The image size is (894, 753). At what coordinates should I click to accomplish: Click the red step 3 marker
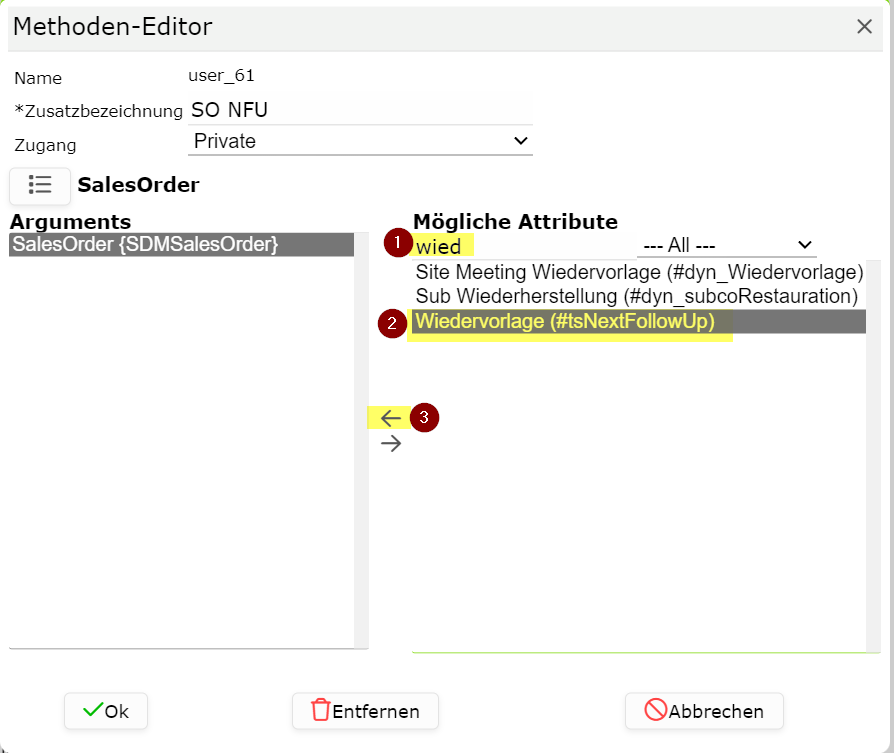click(x=424, y=418)
